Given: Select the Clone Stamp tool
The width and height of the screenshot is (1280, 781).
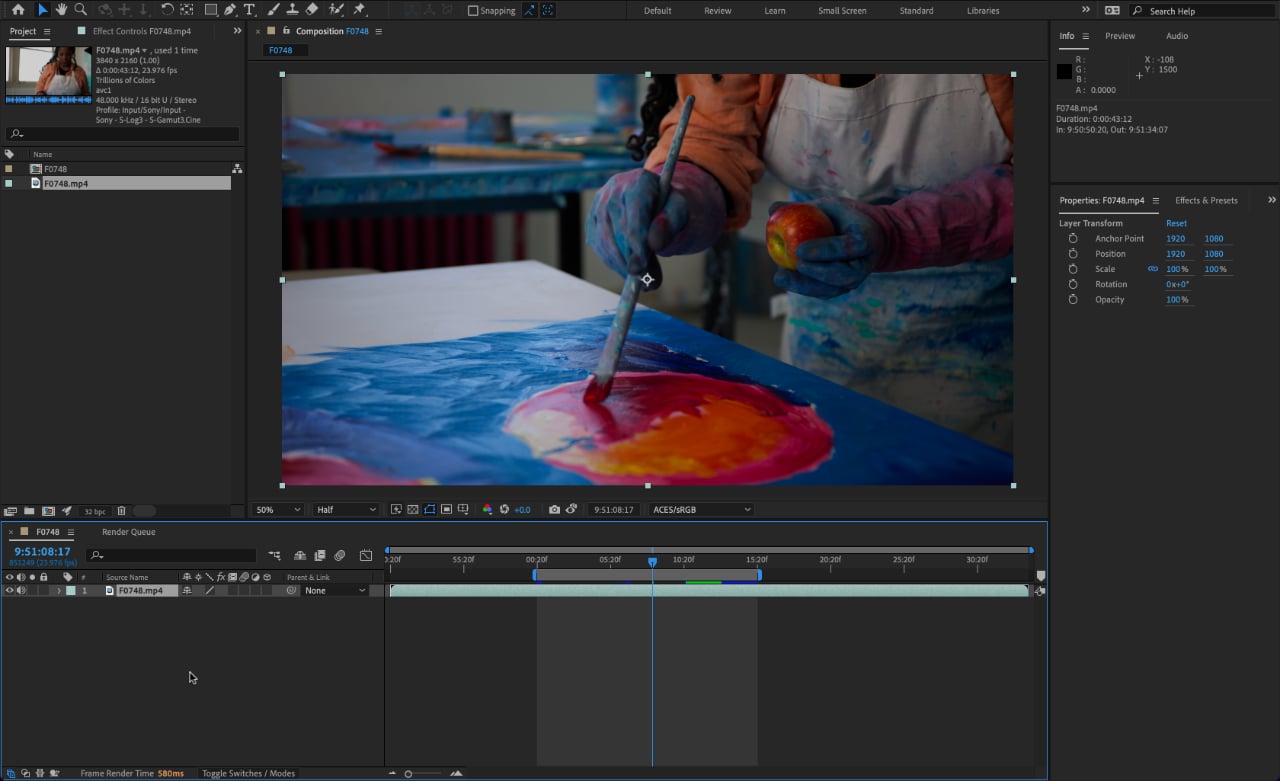Looking at the screenshot, I should [291, 10].
